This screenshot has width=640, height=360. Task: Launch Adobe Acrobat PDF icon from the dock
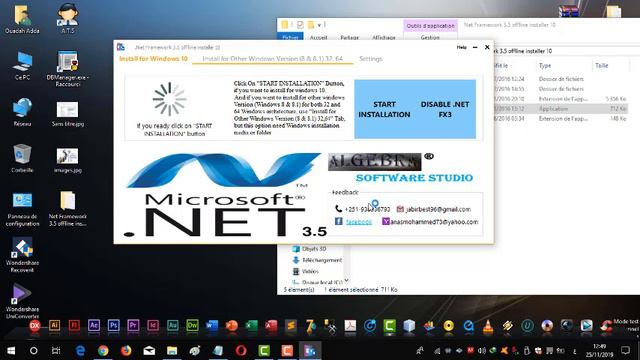tap(350, 326)
